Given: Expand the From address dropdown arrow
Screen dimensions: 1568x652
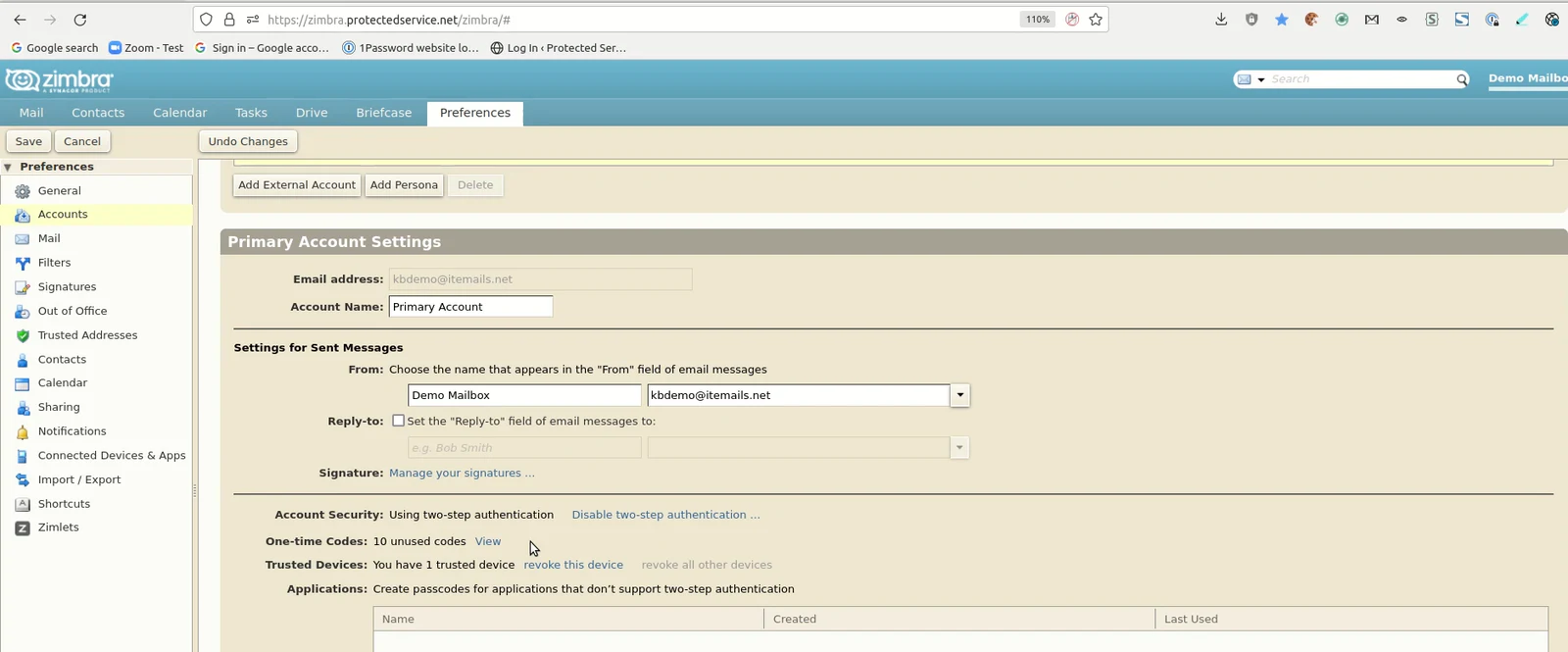Looking at the screenshot, I should pos(959,395).
